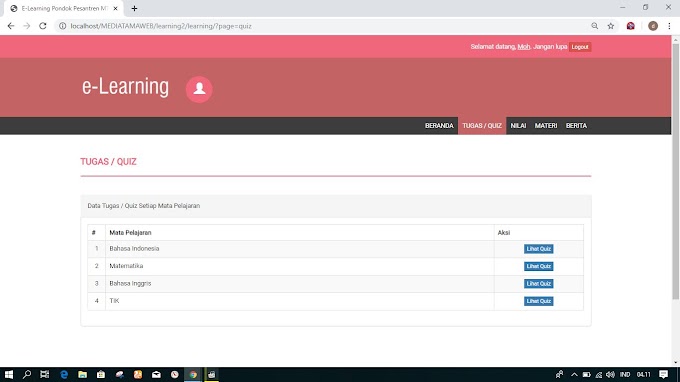
Task: Click the Matematika subject cell
Action: (x=300, y=266)
